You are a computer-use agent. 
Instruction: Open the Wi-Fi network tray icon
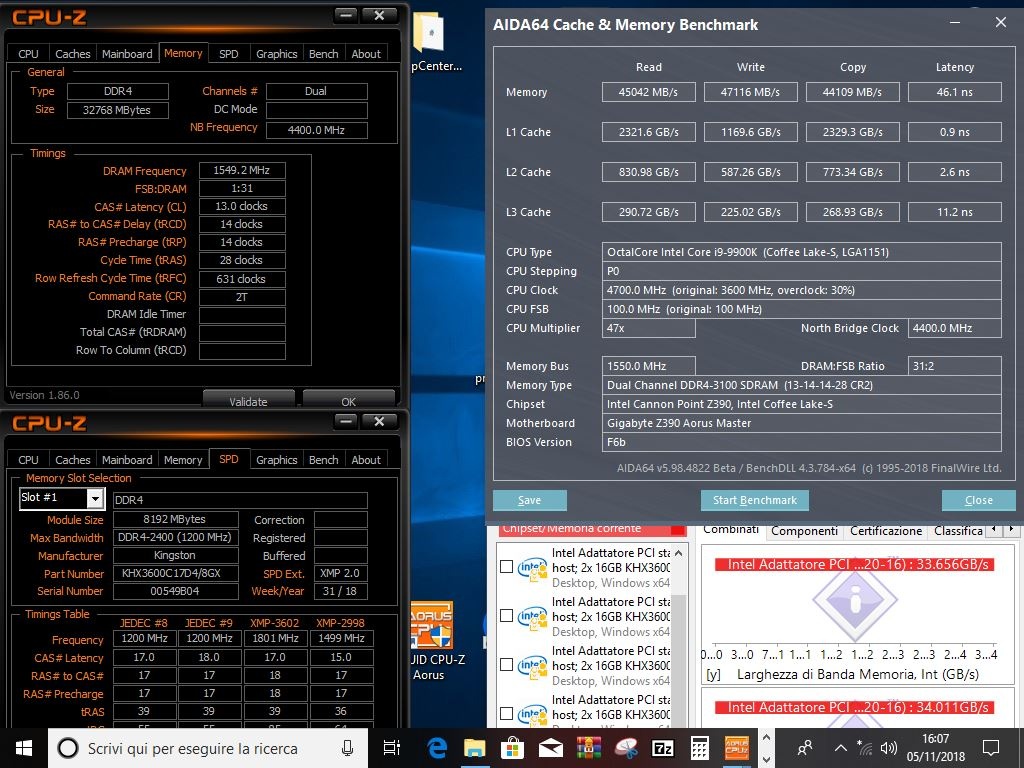click(x=864, y=748)
